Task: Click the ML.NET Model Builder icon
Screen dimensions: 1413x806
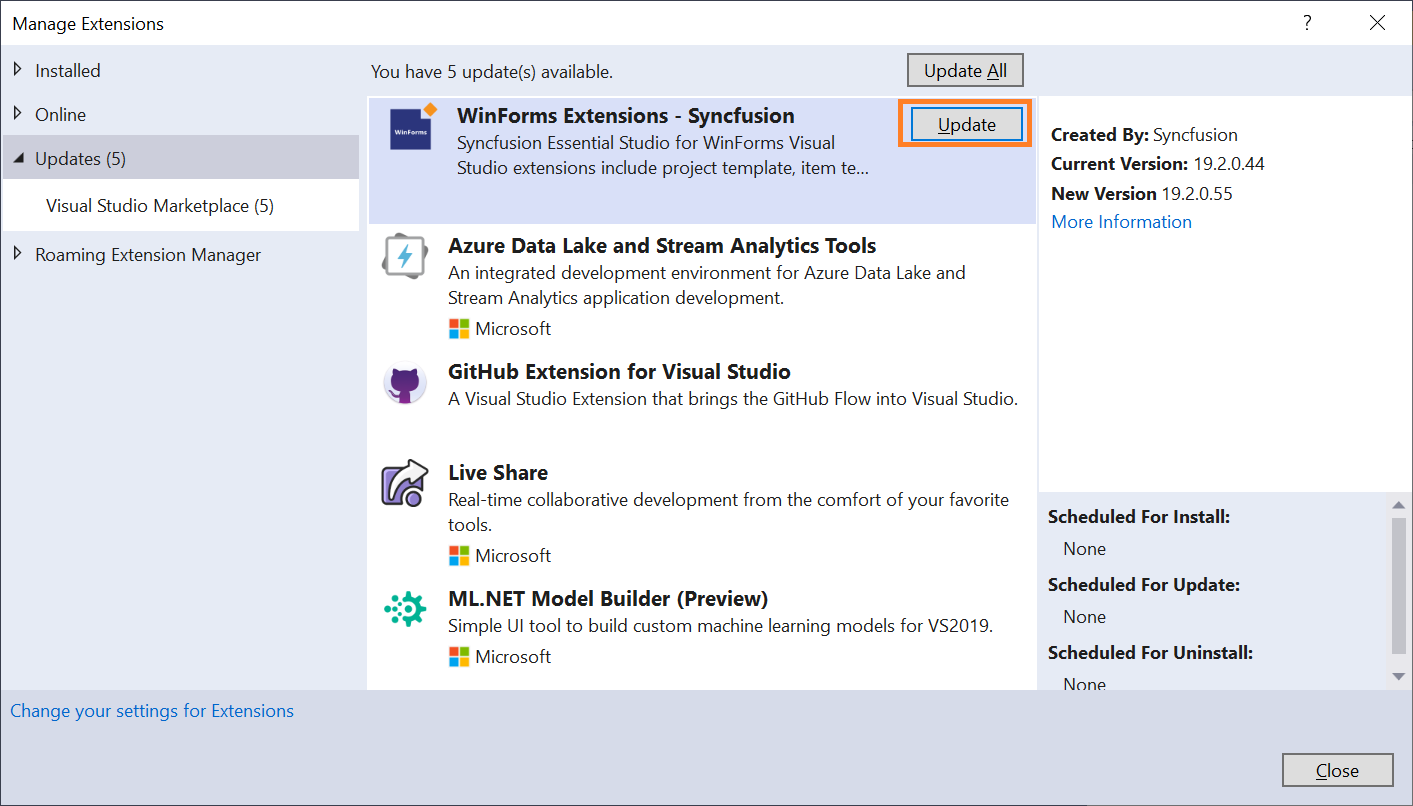Action: pos(405,609)
